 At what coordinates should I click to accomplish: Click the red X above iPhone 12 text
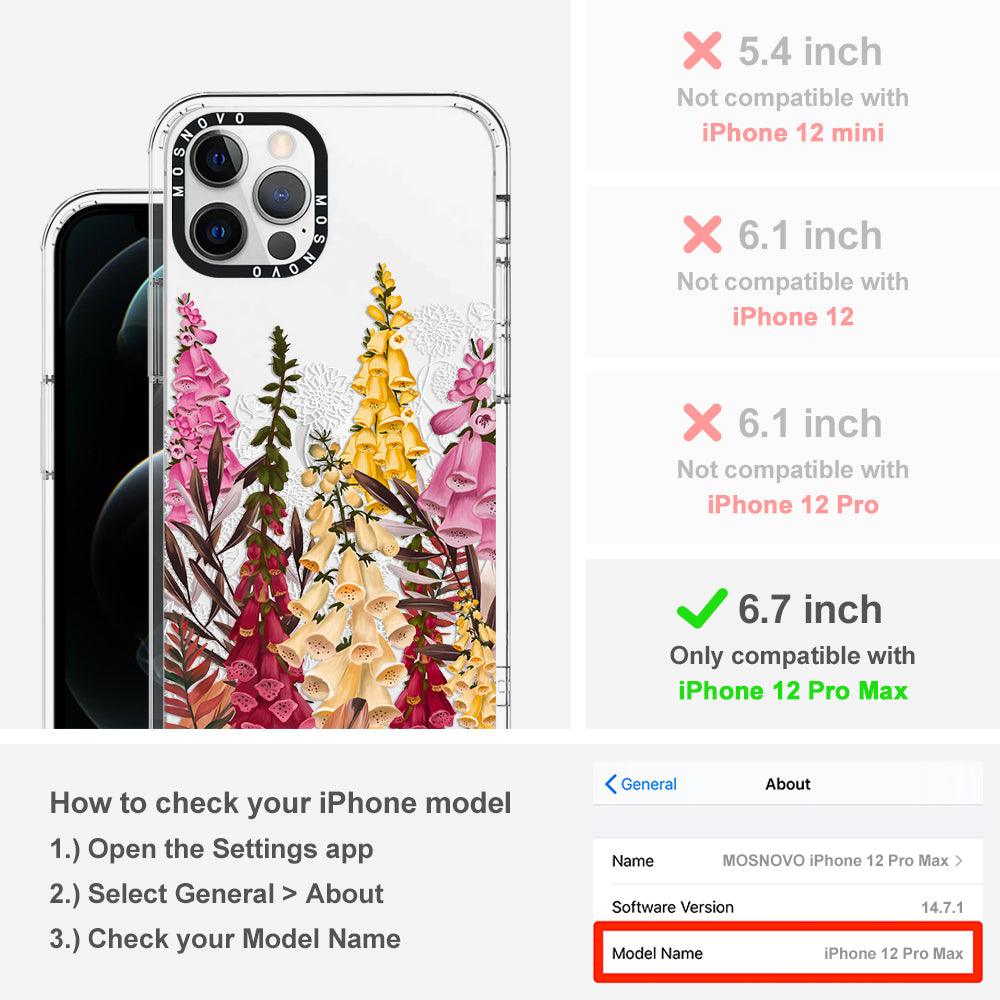coord(702,234)
